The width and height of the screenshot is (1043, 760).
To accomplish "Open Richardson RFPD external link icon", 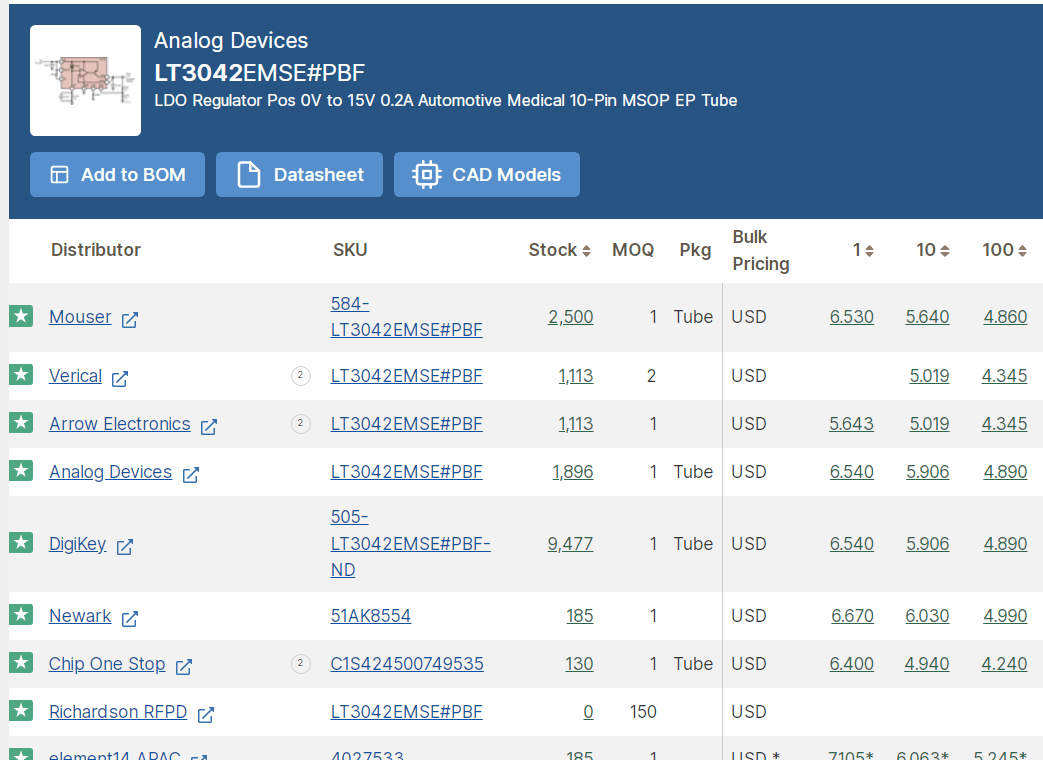I will [x=206, y=715].
